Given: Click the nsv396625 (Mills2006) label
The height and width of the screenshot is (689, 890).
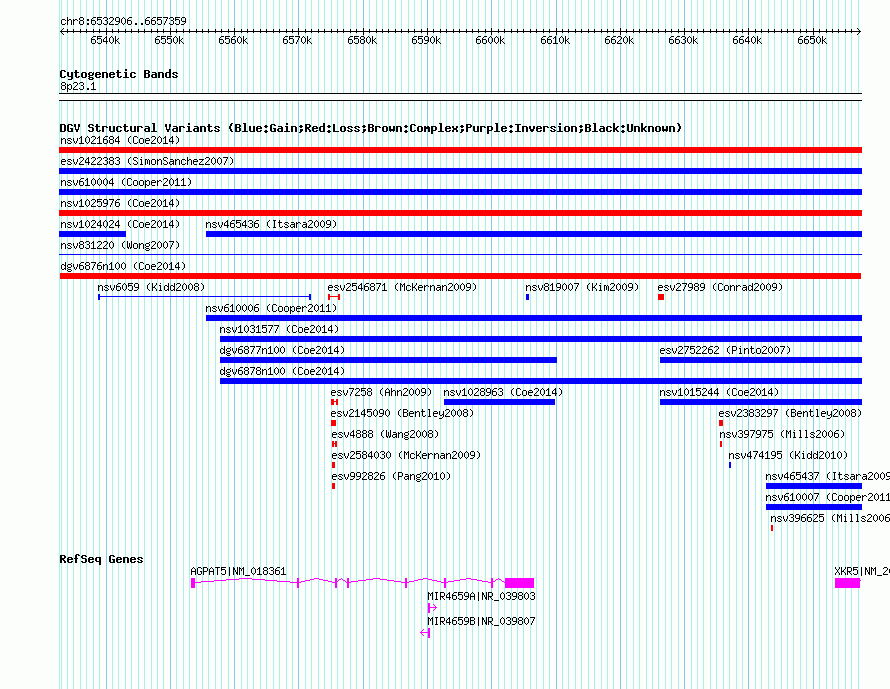Looking at the screenshot, I should pyautogui.click(x=830, y=518).
